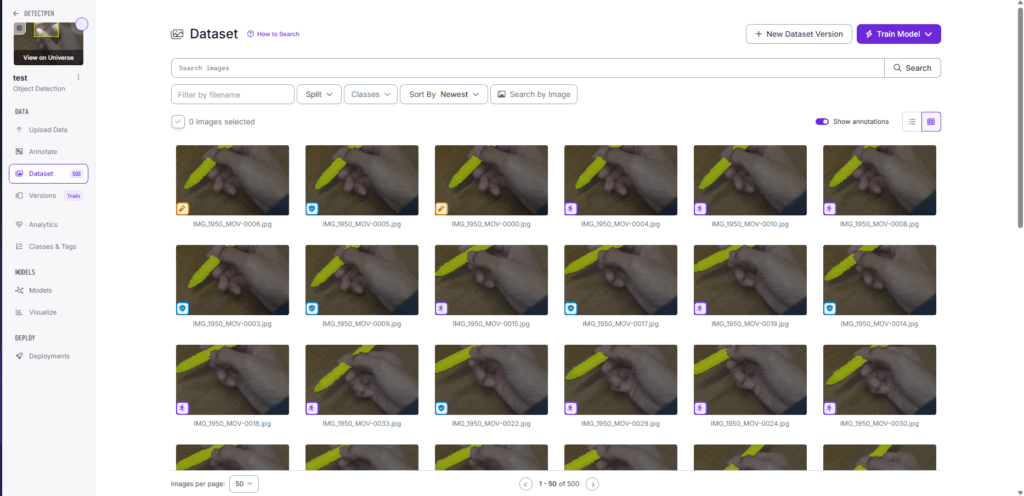Go to previous page arrow
The image size is (1024, 496).
point(526,484)
